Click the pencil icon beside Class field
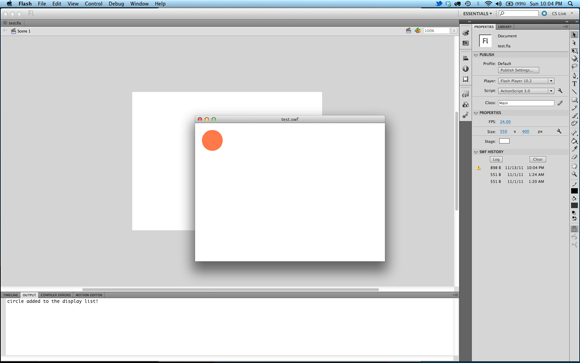The height and width of the screenshot is (363, 580). tap(560, 103)
